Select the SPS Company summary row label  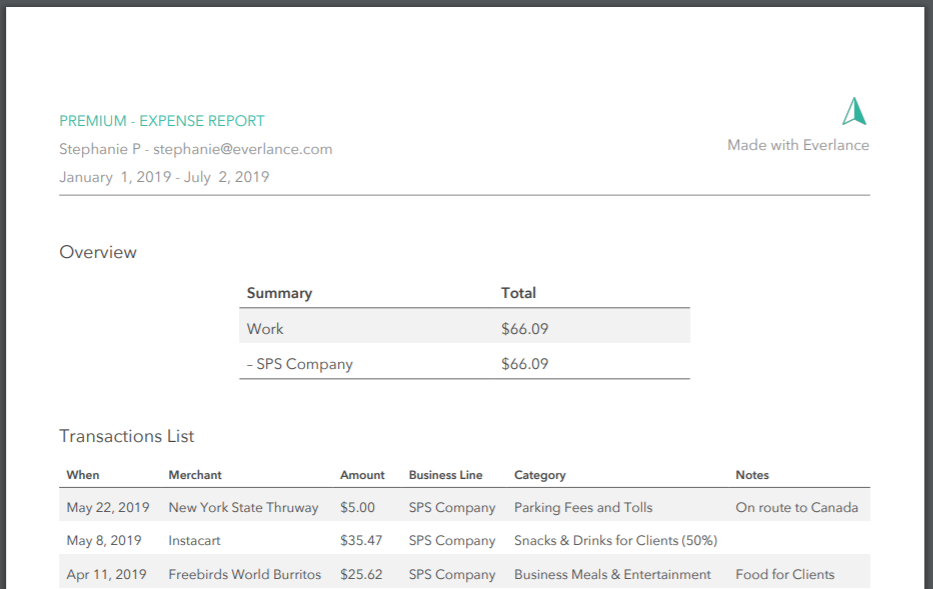click(300, 364)
